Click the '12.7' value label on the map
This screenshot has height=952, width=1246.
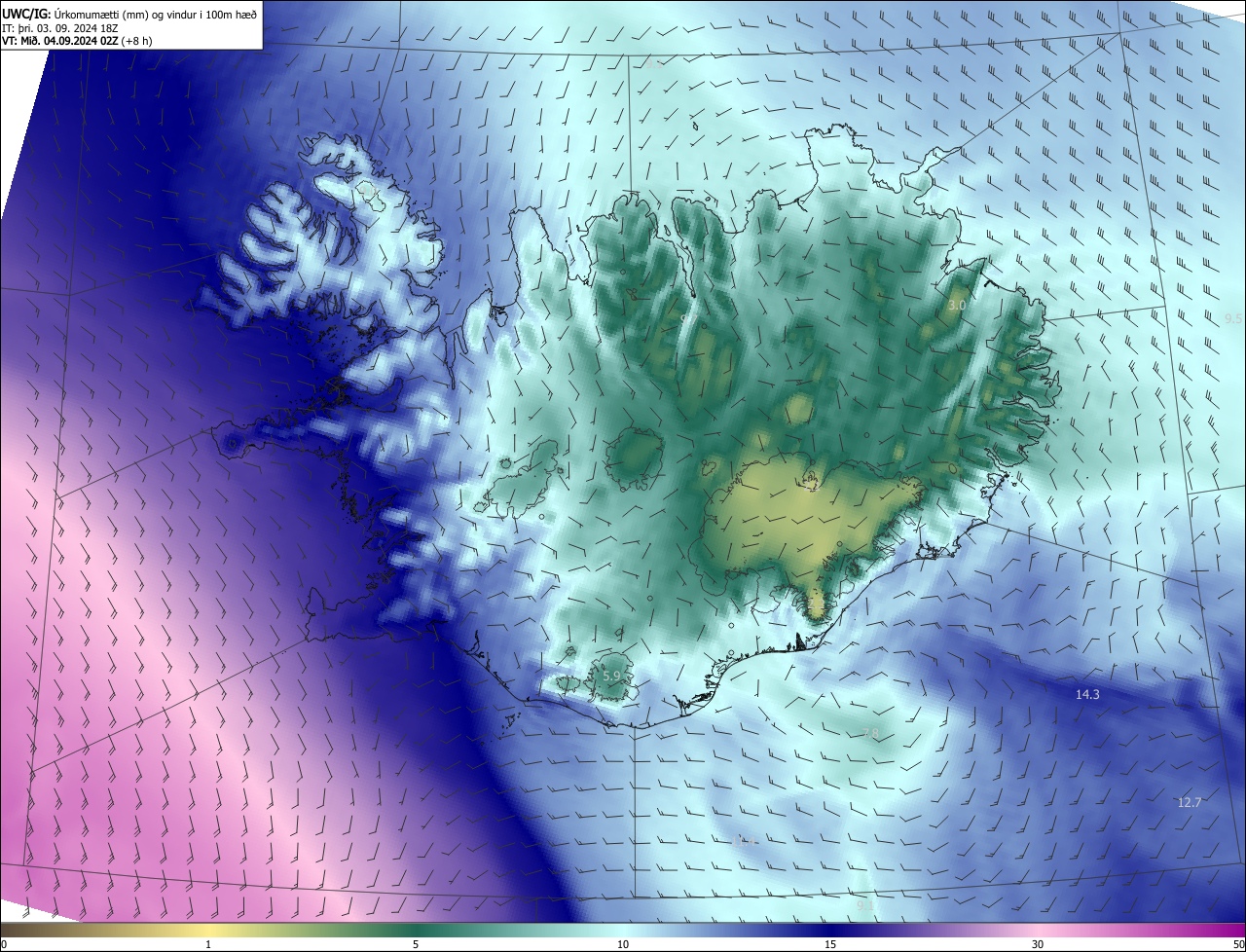pyautogui.click(x=1190, y=802)
